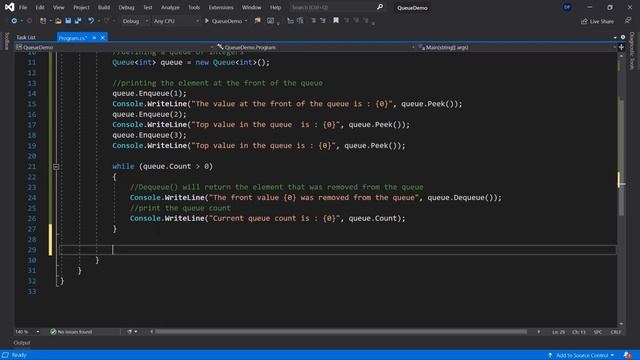
Task: Open the Build menu
Action: (x=104, y=7)
